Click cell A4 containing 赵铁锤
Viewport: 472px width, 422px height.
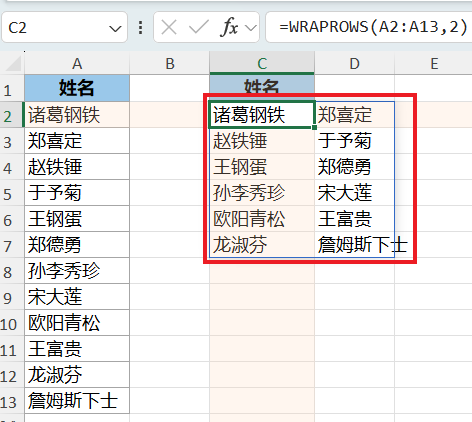pyautogui.click(x=77, y=167)
